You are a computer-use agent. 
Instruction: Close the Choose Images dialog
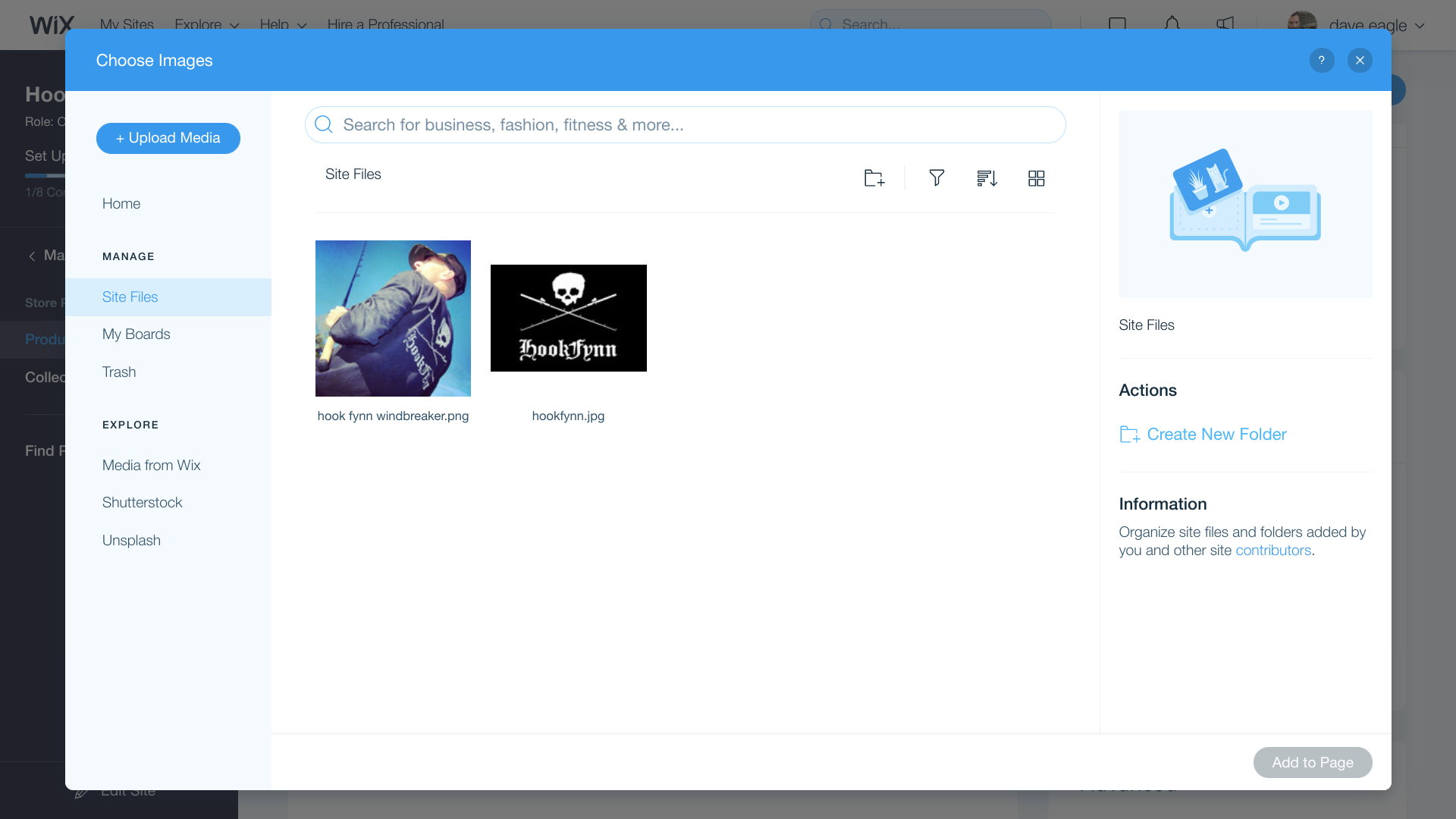point(1360,61)
